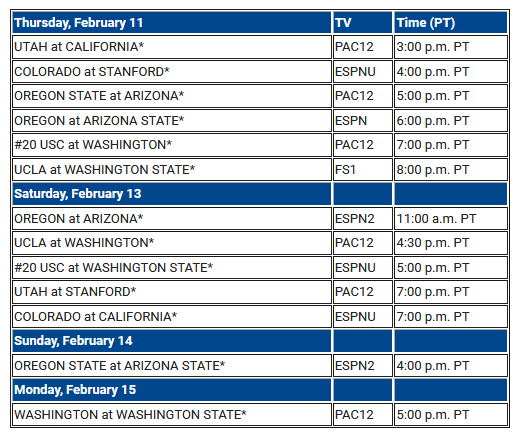The width and height of the screenshot is (517, 433).
Task: Select UTAH at CALIFORNIA game cell
Action: click(x=172, y=47)
